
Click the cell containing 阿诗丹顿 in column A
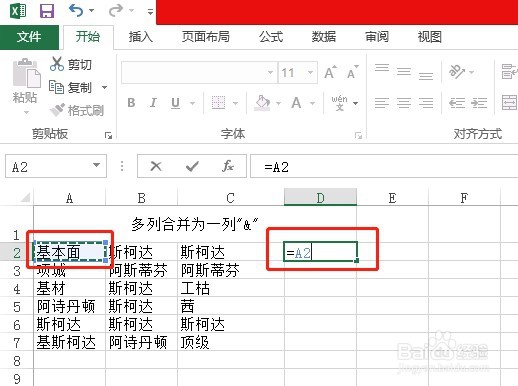coord(69,307)
